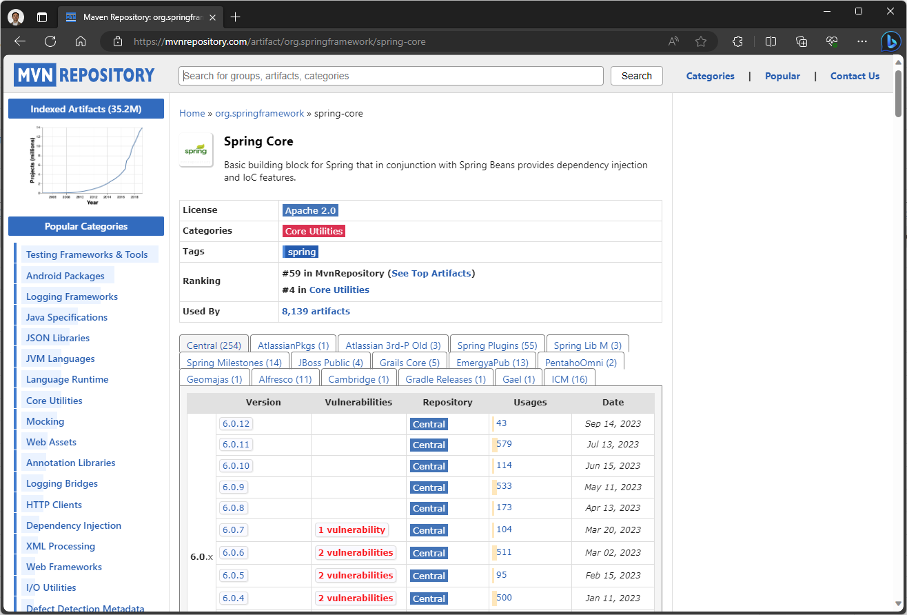The image size is (908, 616).
Task: Open 579 usages for 6.0.11
Action: 504,444
